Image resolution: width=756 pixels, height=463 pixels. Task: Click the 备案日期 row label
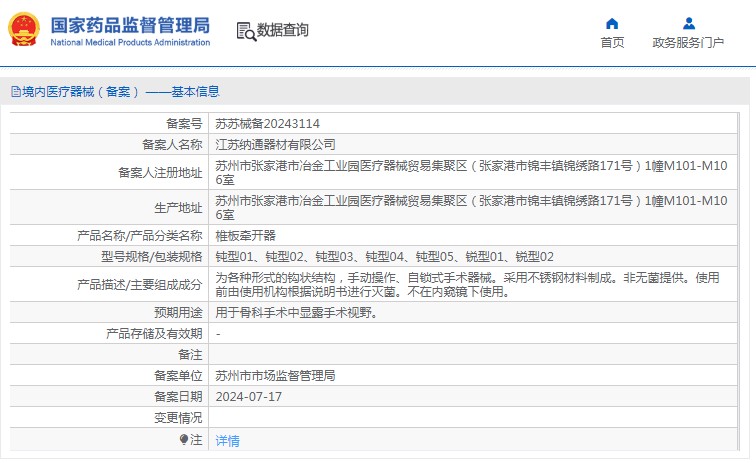[178, 397]
